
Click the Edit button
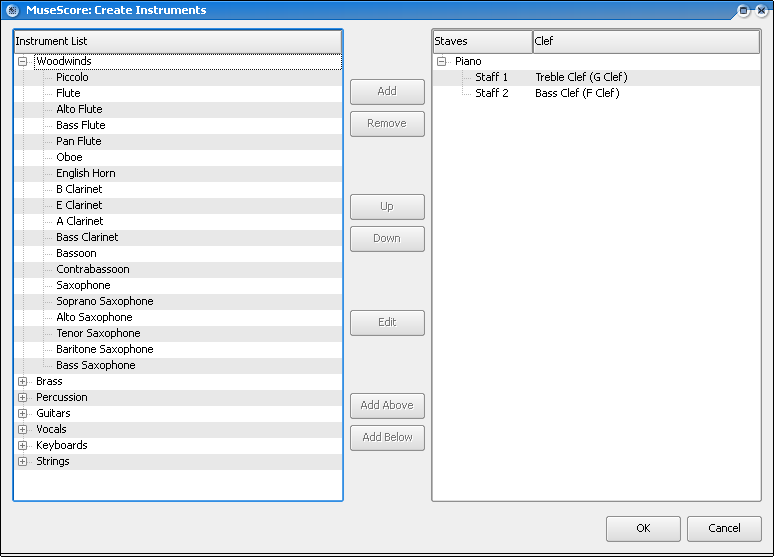tap(387, 322)
